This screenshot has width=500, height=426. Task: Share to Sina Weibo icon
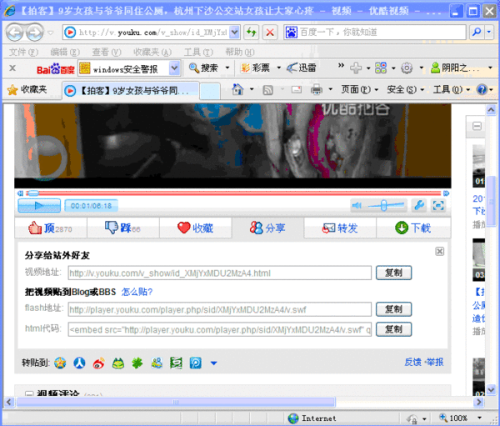coord(99,363)
